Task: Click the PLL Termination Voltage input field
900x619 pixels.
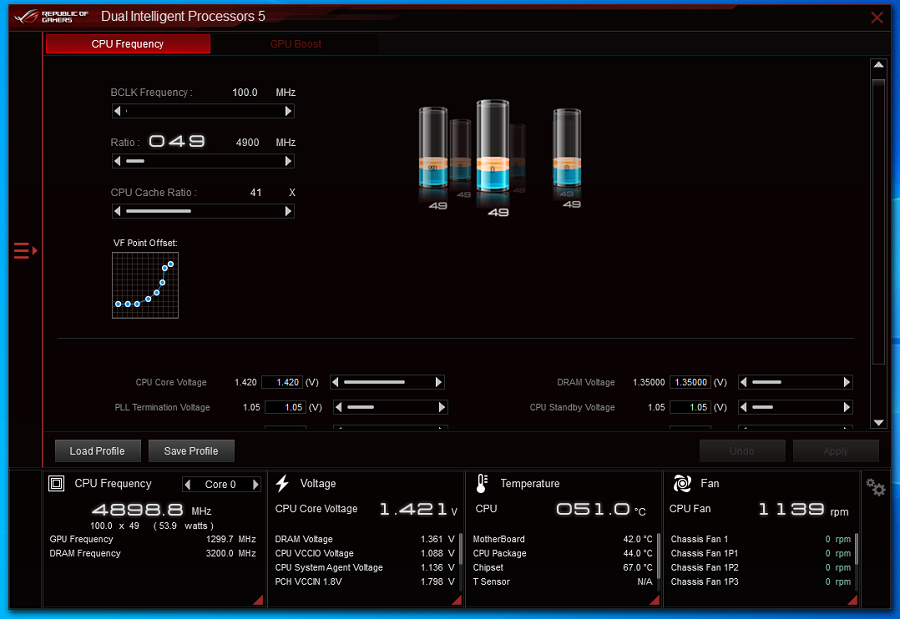Action: (285, 407)
